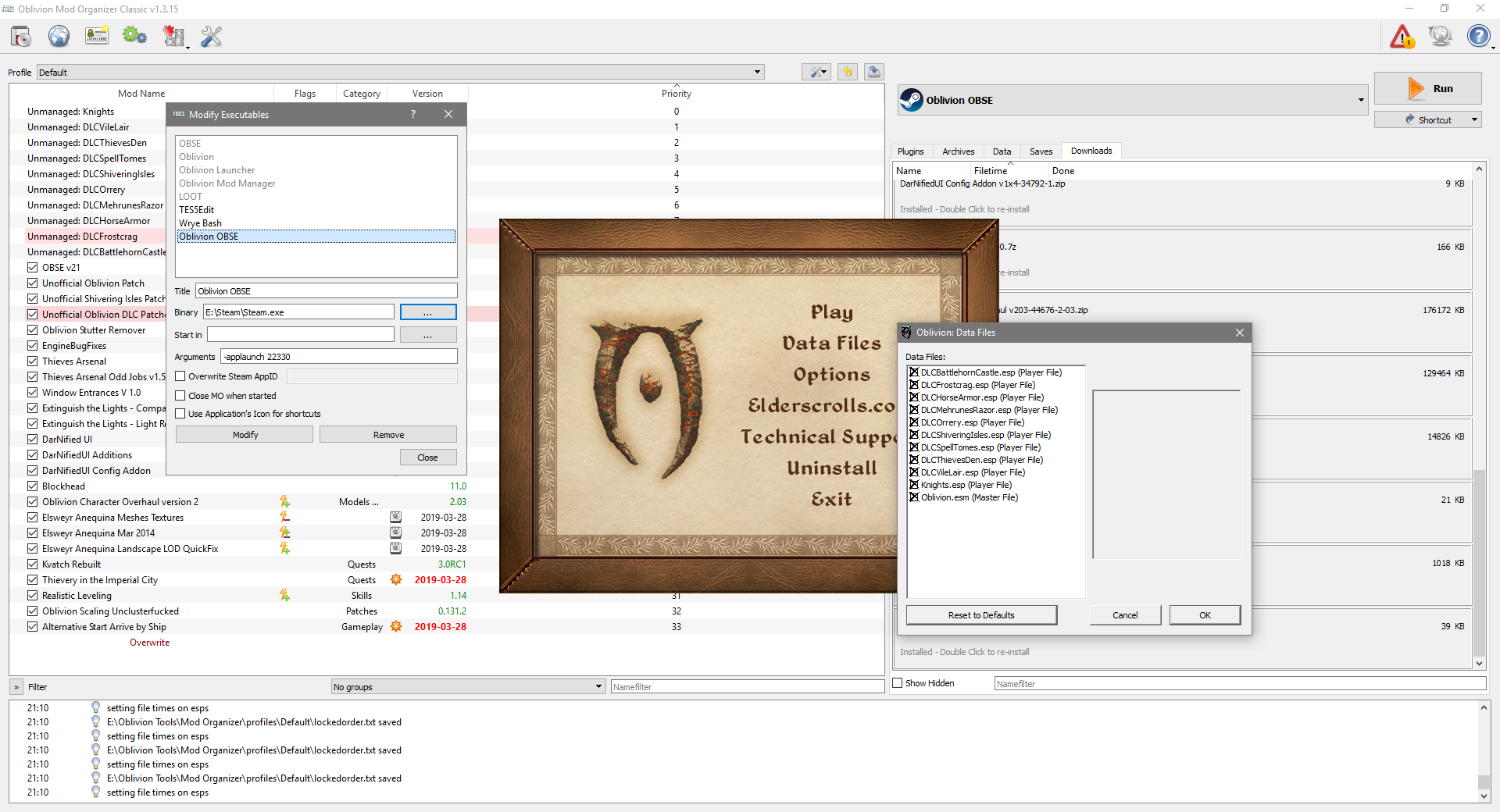Sort the downloads by Filetime column

pyautogui.click(x=1009, y=171)
